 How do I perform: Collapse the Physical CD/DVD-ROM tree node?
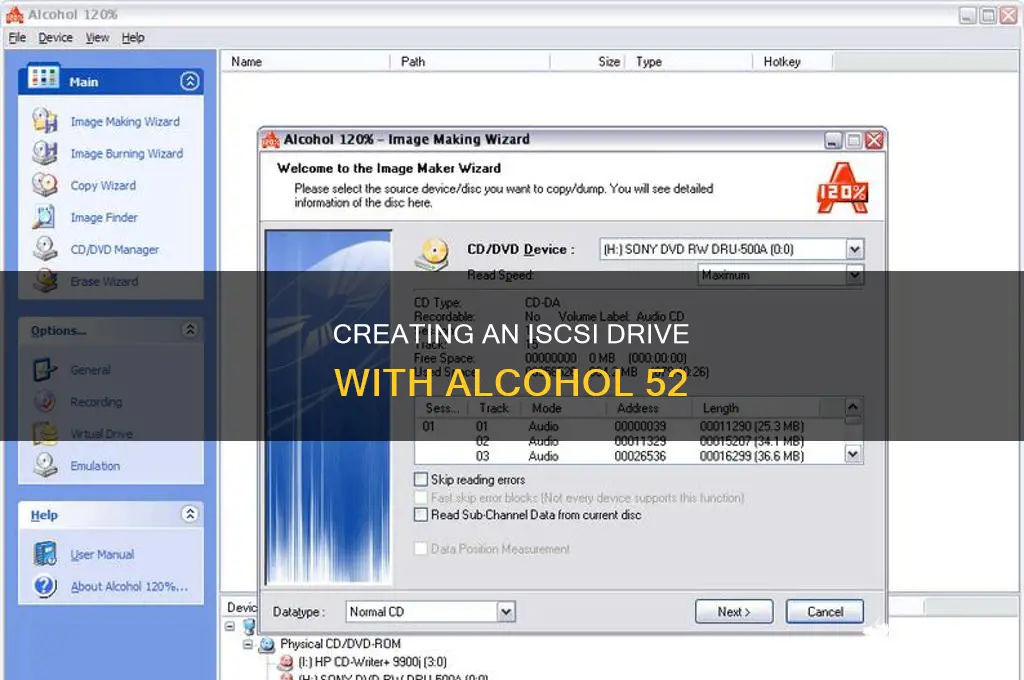248,645
